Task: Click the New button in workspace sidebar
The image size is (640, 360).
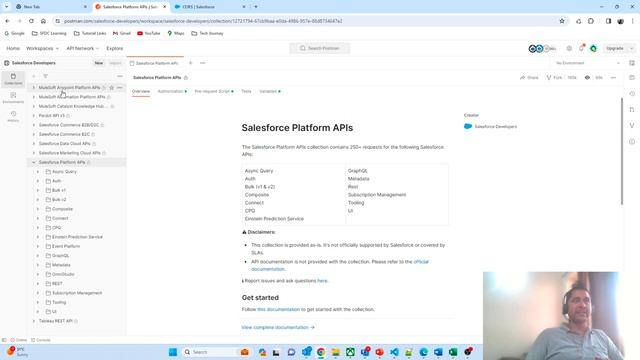Action: coord(99,63)
